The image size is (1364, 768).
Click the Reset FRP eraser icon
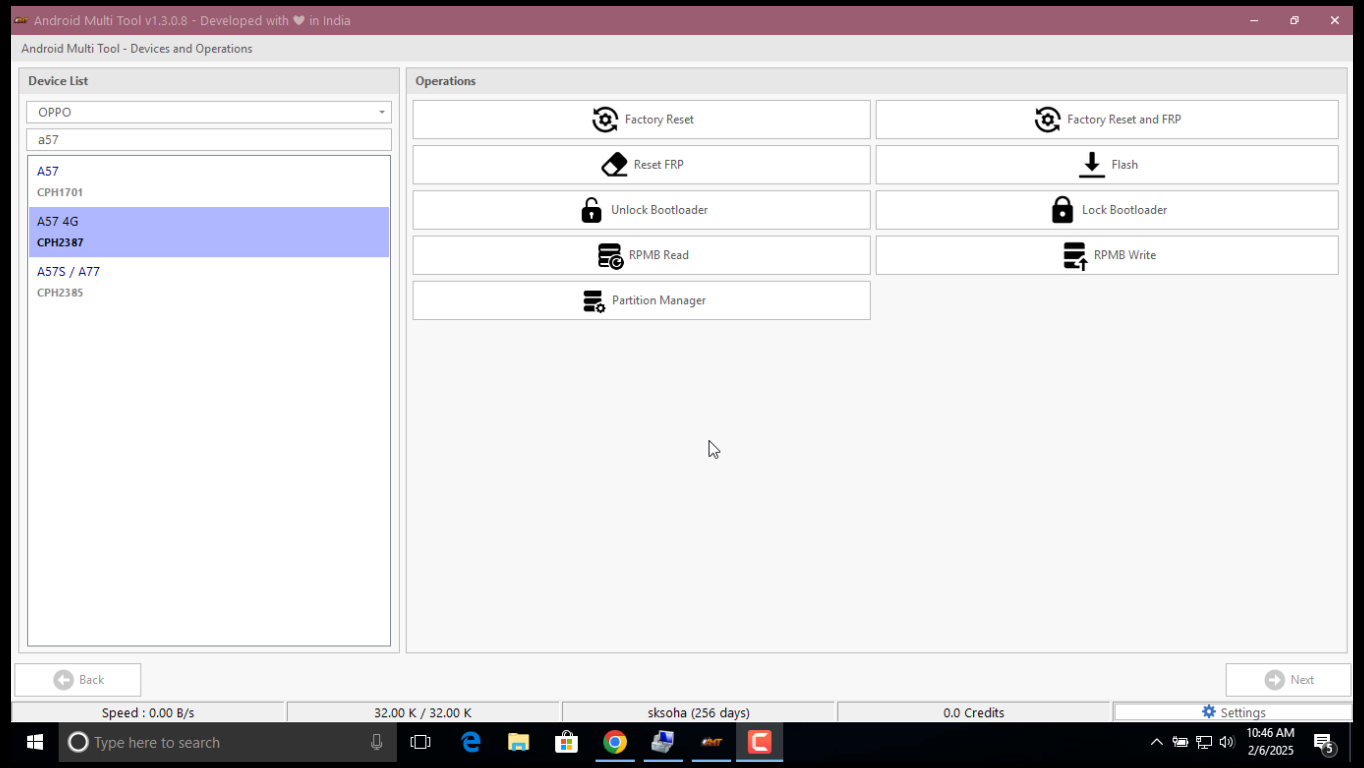(614, 165)
